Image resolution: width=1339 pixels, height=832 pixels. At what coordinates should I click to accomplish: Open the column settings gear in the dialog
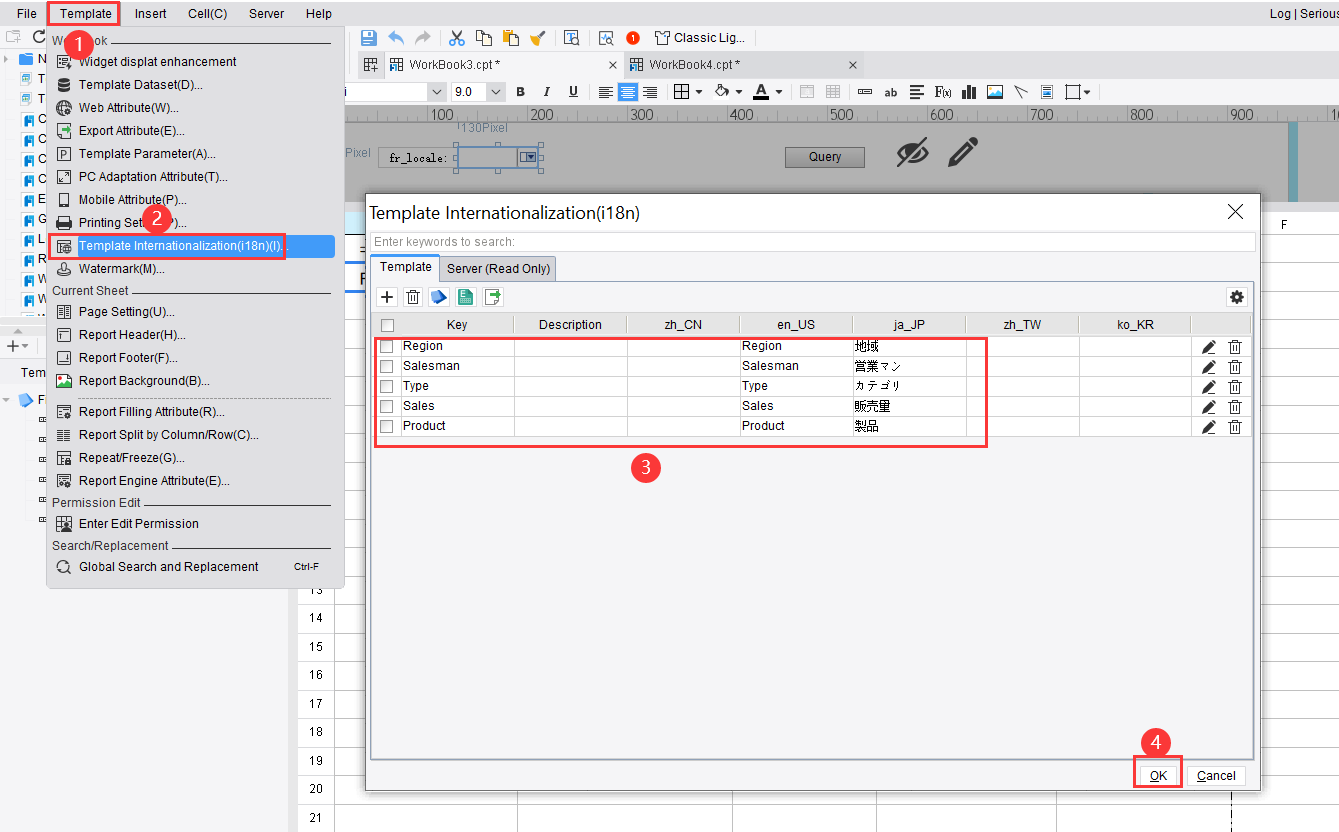1237,297
